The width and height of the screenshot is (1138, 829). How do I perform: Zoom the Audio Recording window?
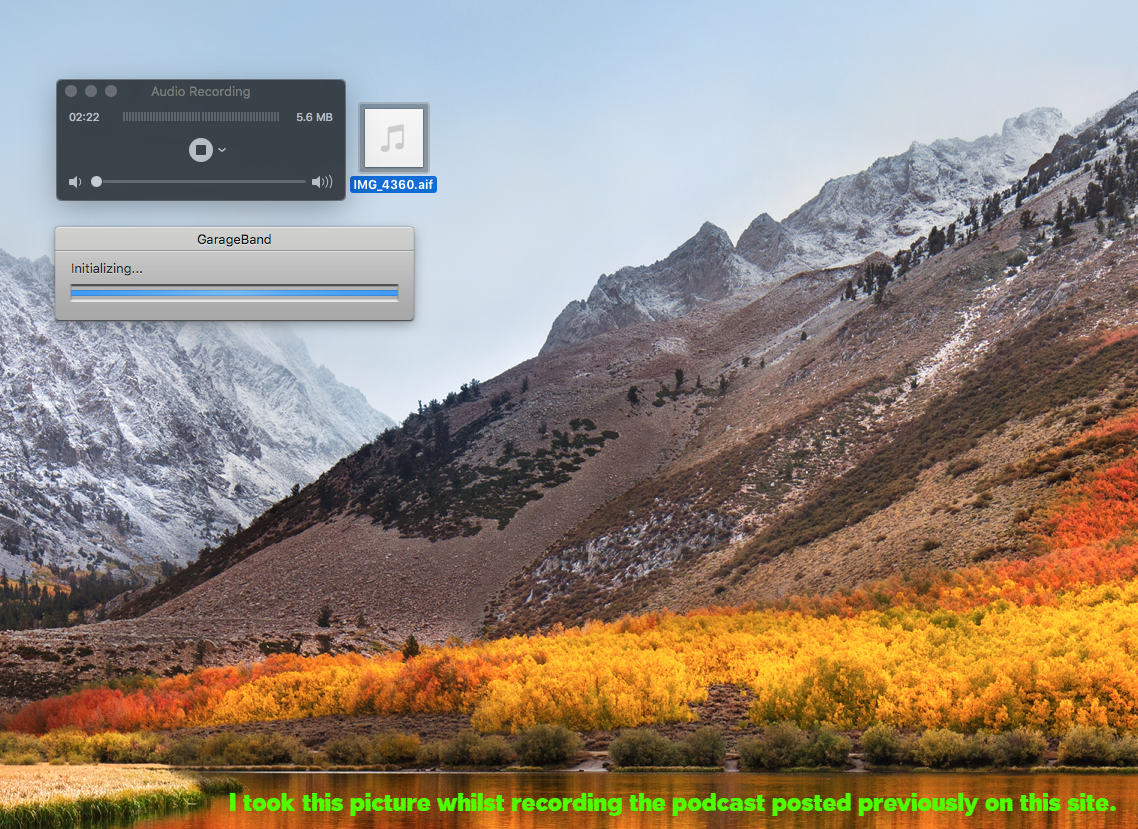click(x=111, y=91)
